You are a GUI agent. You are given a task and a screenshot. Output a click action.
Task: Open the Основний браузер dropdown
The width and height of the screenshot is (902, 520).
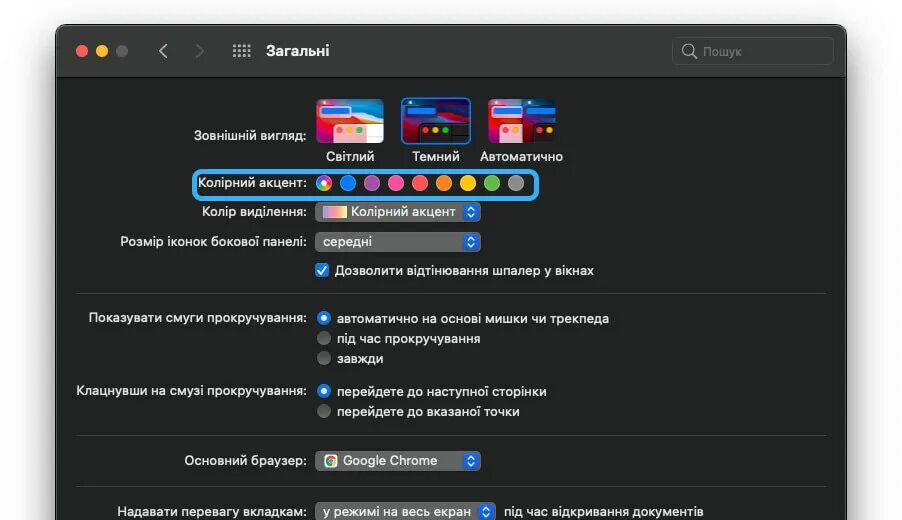point(398,461)
